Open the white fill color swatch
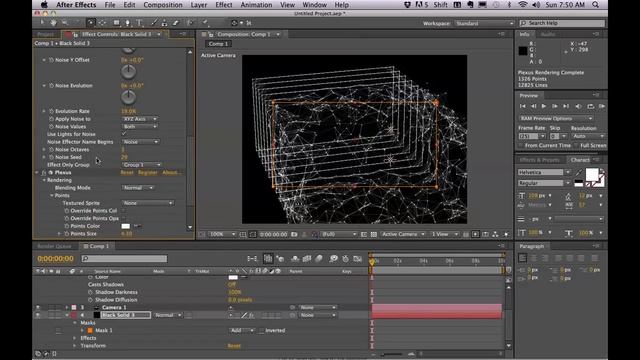 pyautogui.click(x=591, y=174)
